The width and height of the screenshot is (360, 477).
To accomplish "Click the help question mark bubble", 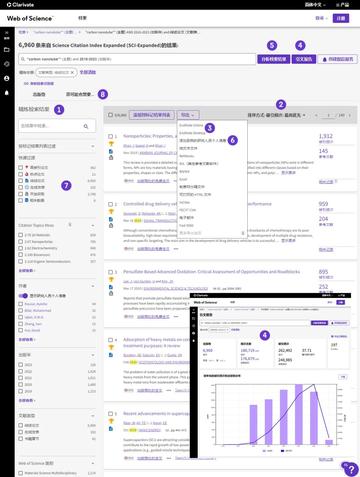I will click(350, 469).
